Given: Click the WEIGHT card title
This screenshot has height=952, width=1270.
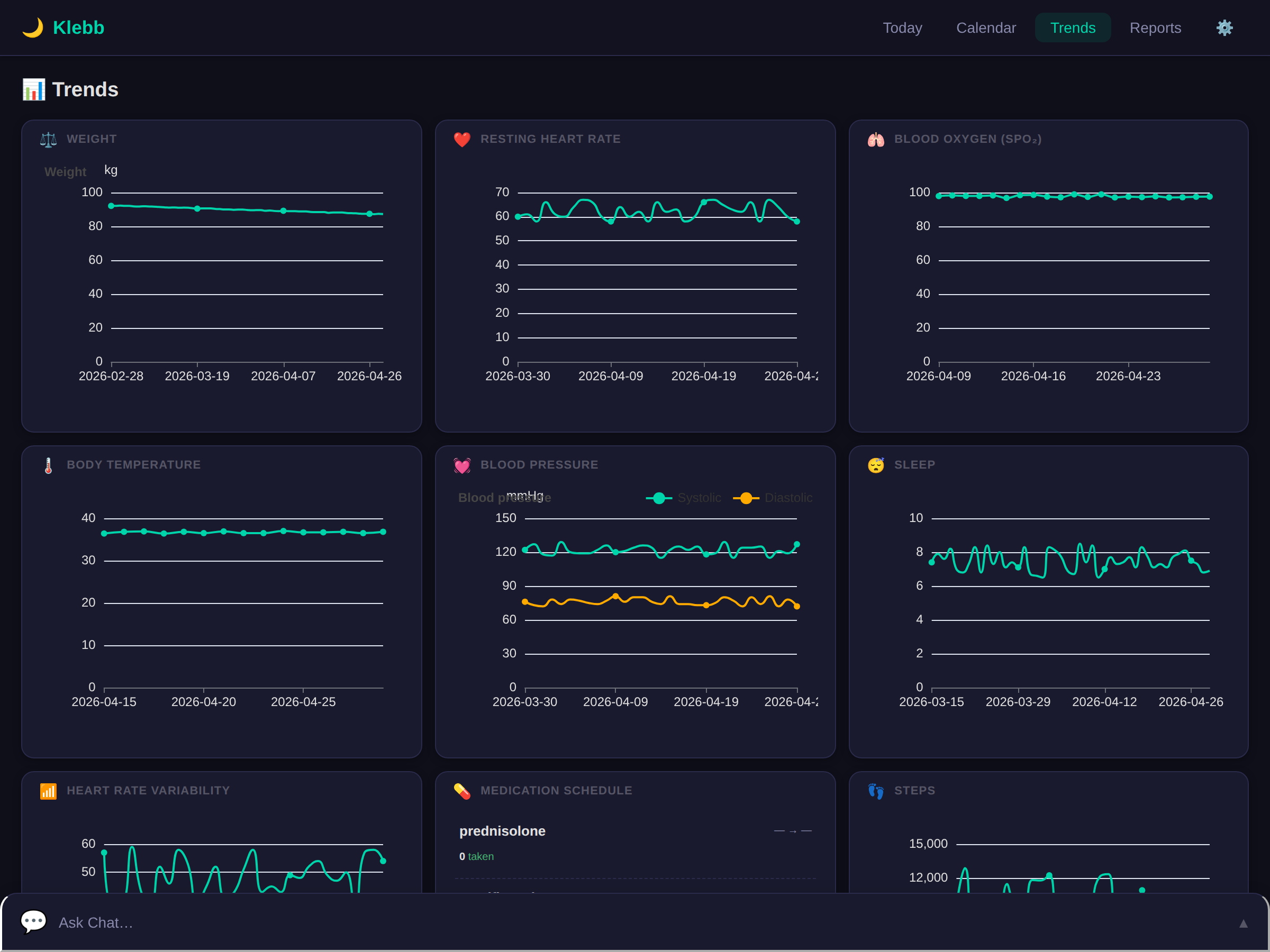Looking at the screenshot, I should 92,139.
